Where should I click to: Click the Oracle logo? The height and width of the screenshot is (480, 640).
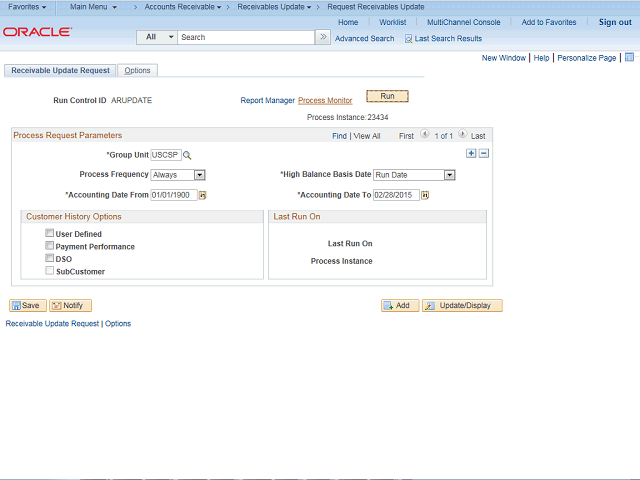coord(38,32)
